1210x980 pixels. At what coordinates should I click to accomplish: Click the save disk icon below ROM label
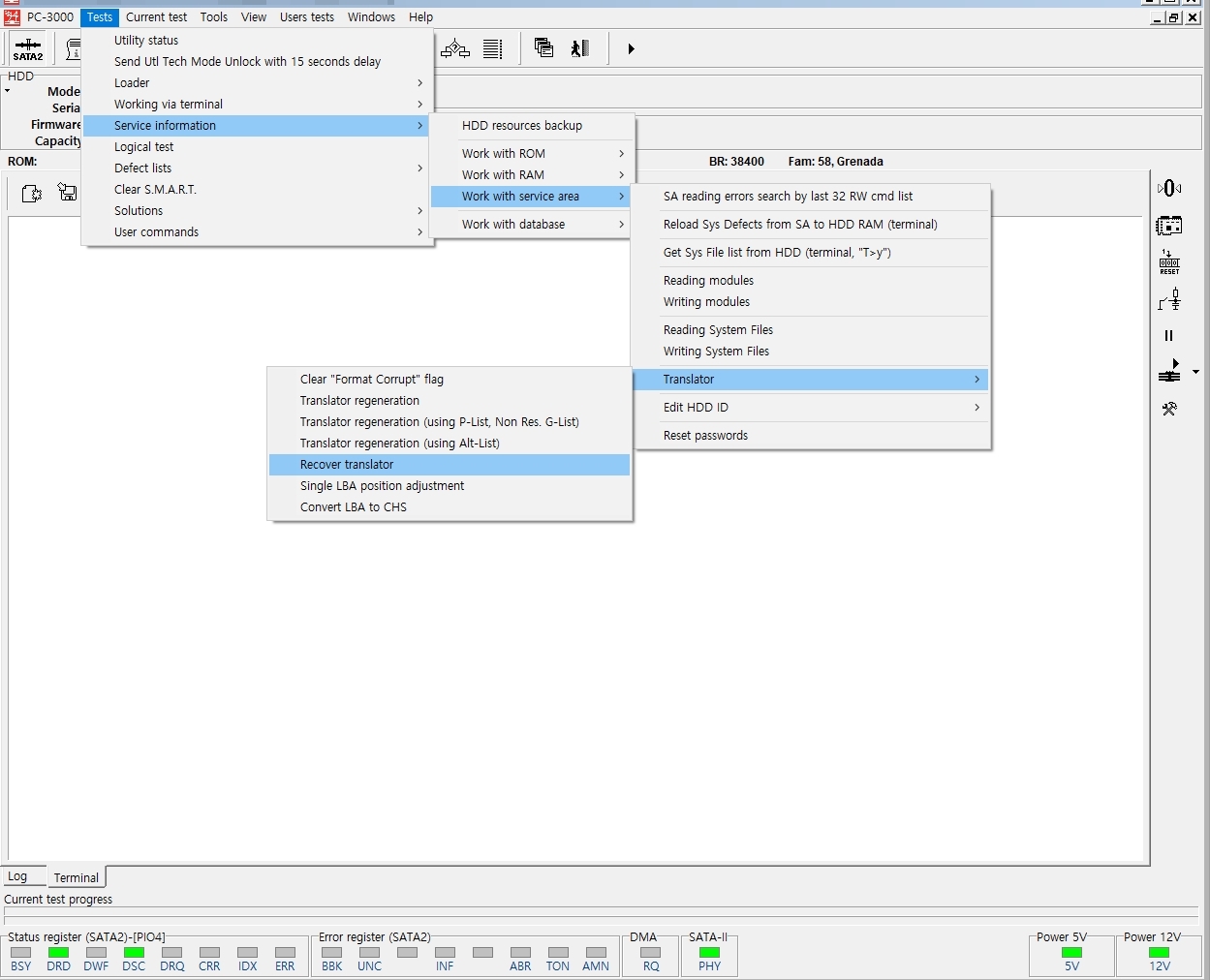point(67,192)
